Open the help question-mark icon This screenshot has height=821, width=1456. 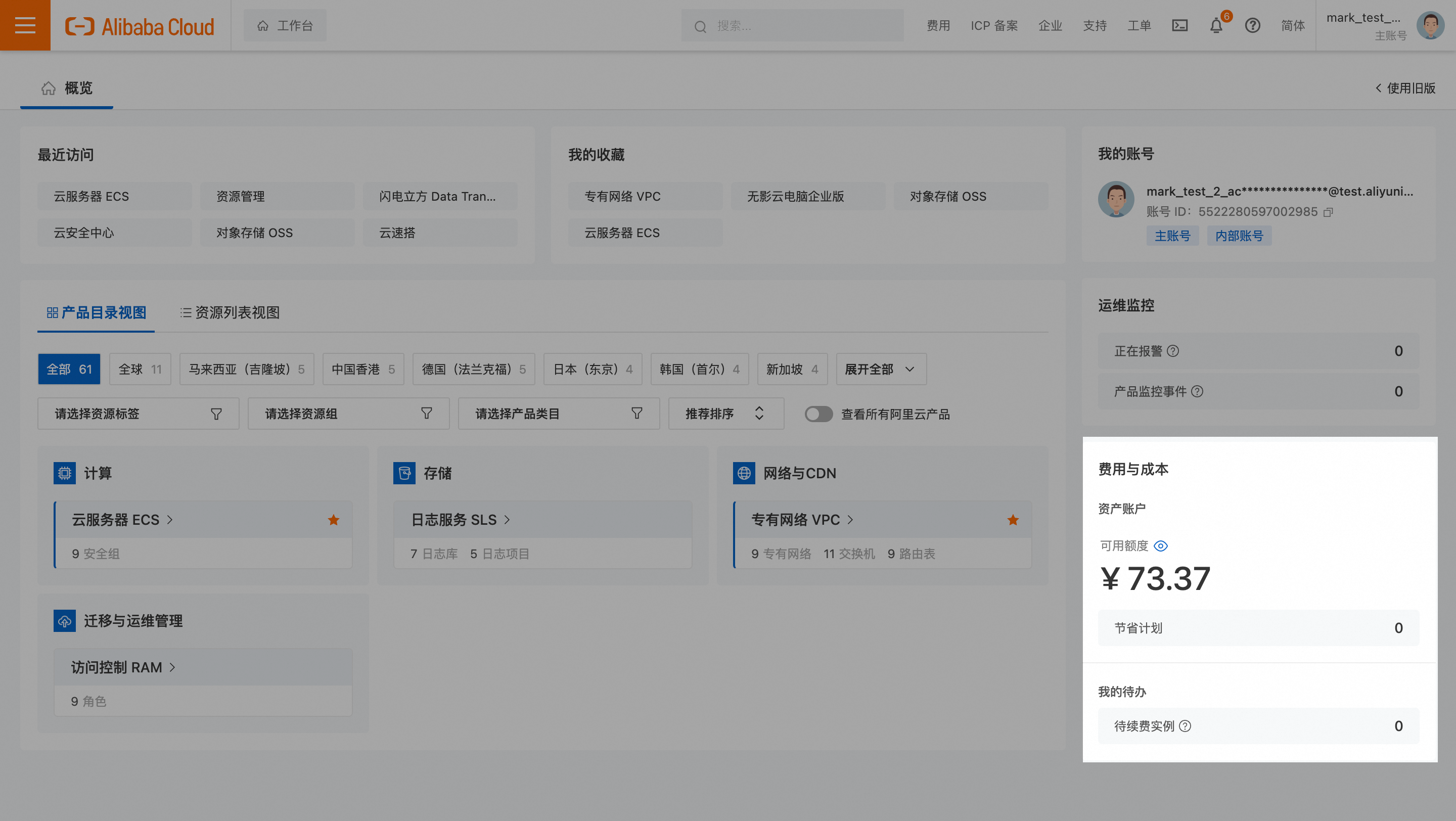point(1253,25)
